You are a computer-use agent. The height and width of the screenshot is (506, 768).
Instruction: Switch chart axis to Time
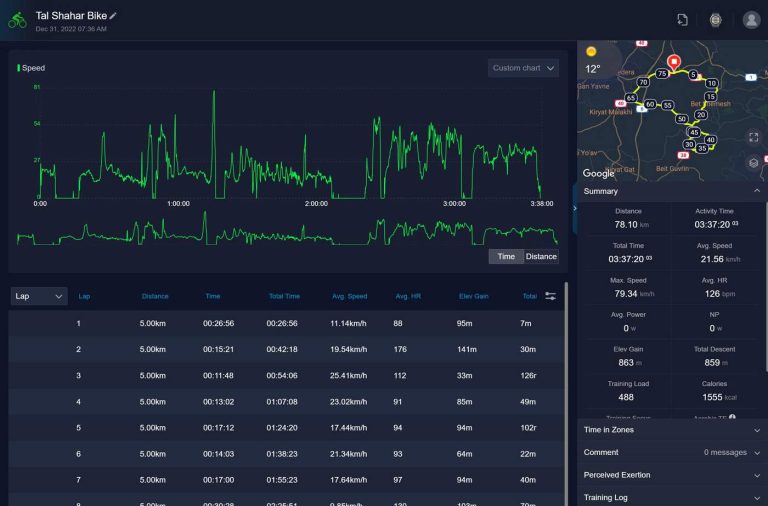click(506, 257)
